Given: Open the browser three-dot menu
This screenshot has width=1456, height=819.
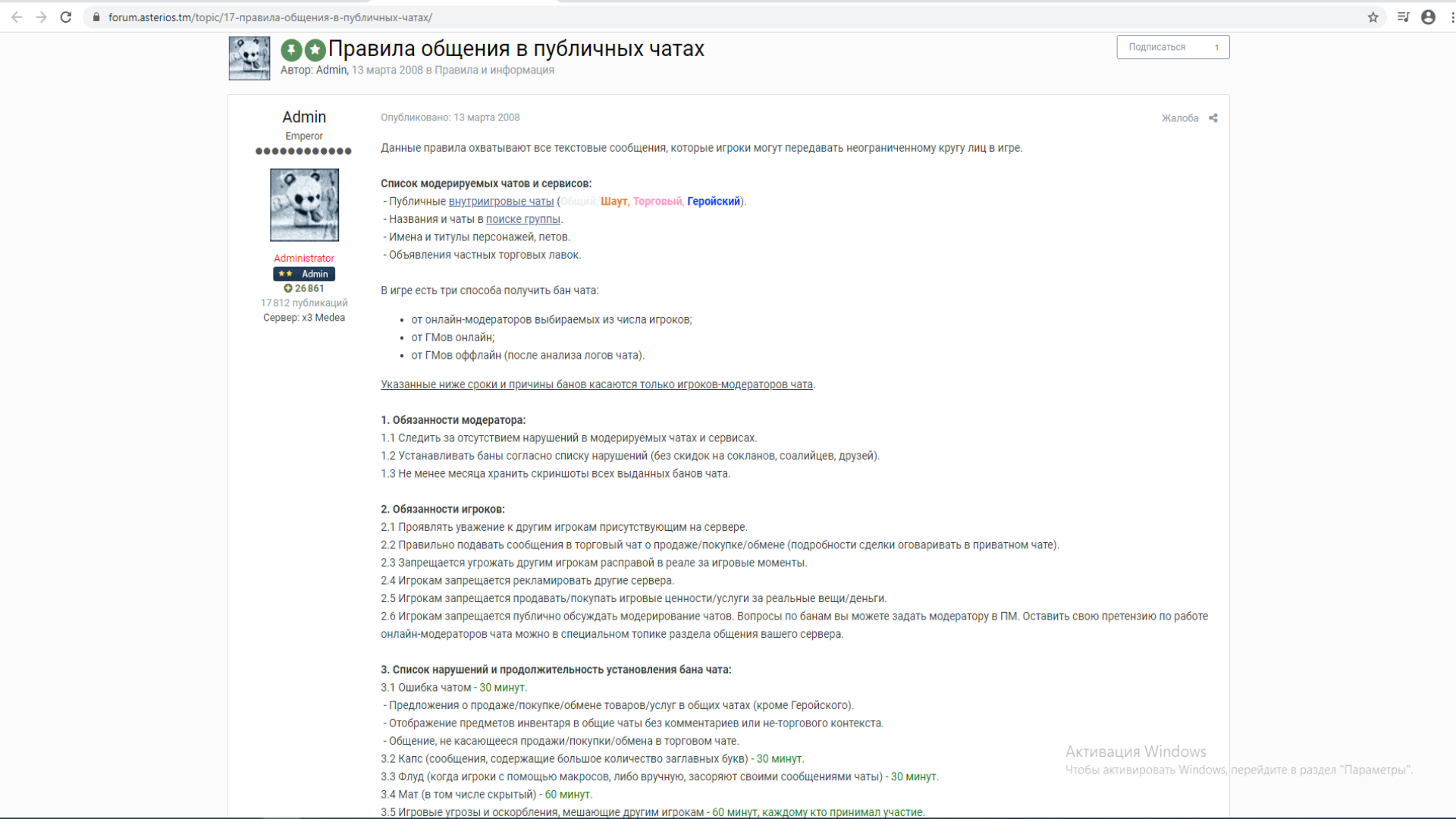Looking at the screenshot, I should point(1451,17).
